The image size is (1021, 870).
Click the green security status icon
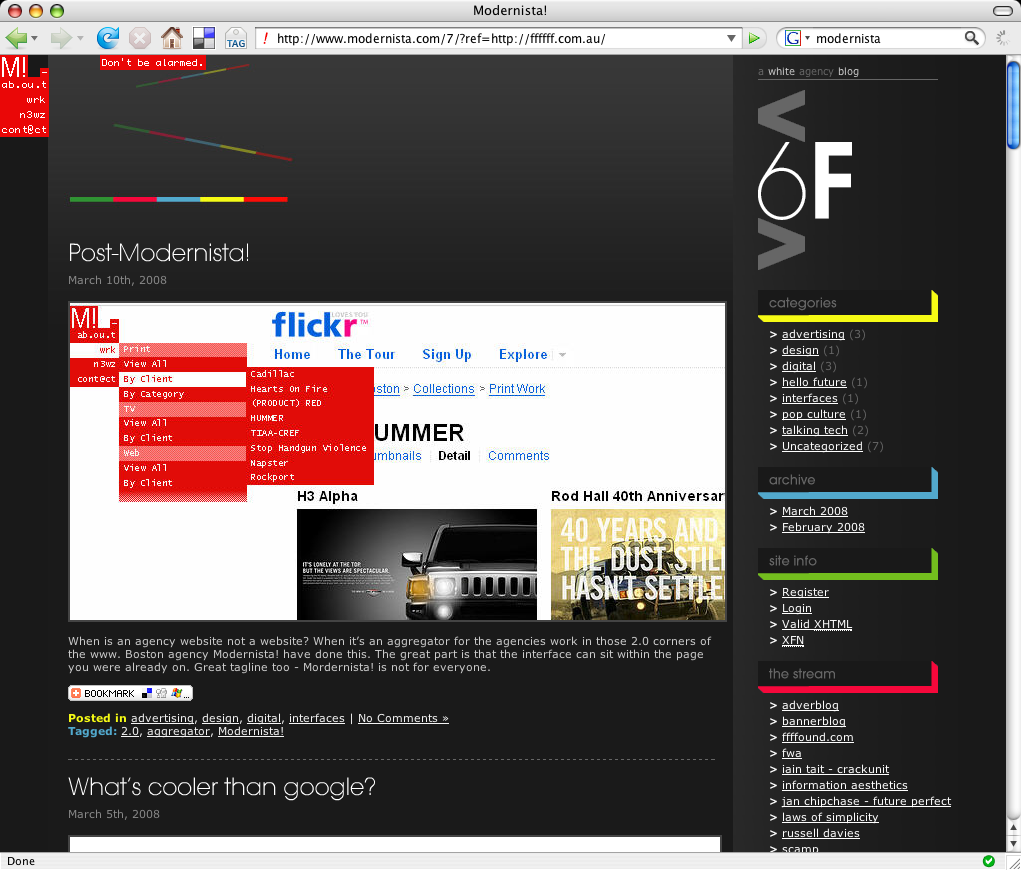click(x=988, y=861)
